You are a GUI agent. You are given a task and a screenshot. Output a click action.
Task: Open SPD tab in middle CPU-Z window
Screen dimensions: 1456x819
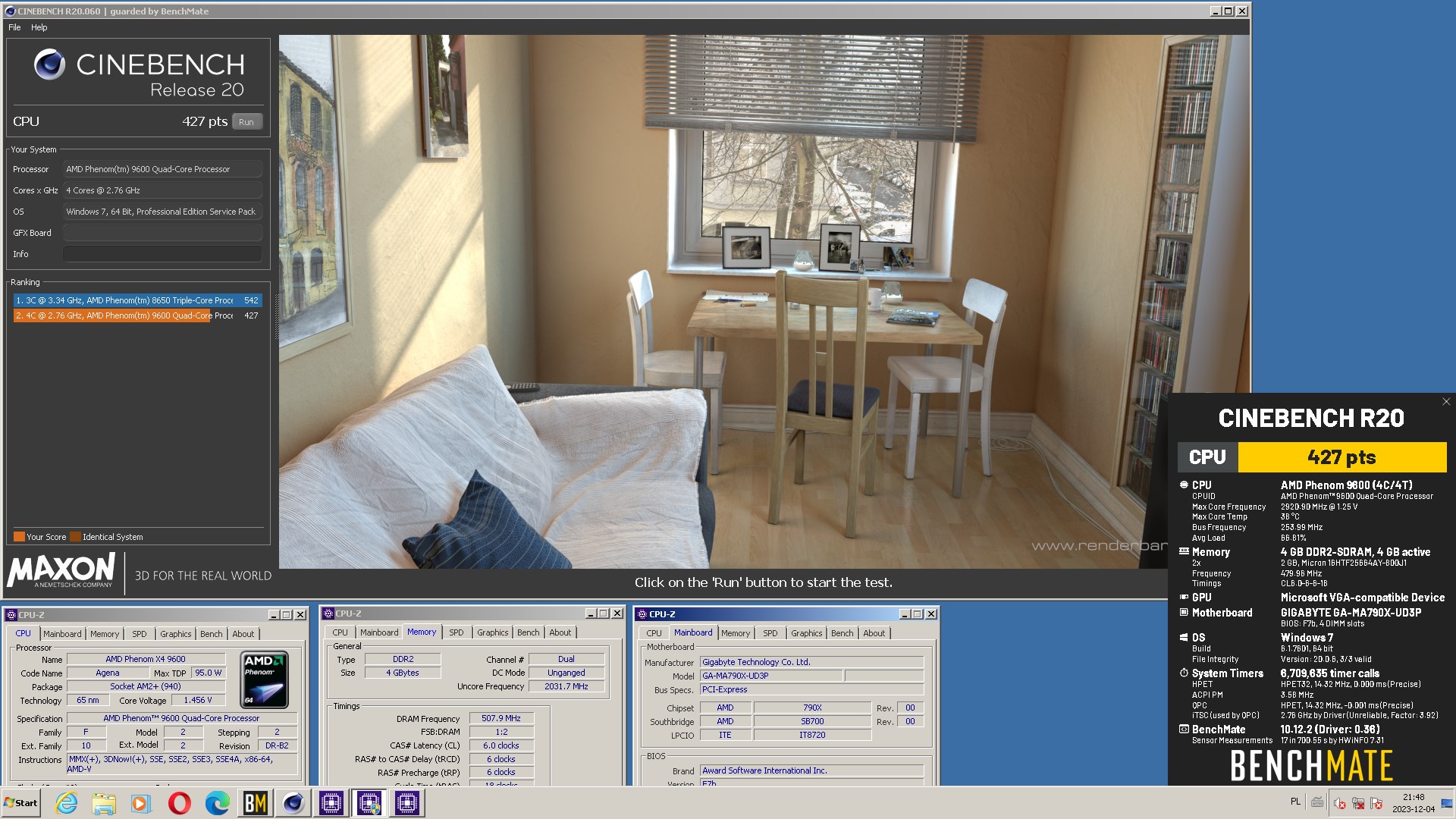point(457,632)
